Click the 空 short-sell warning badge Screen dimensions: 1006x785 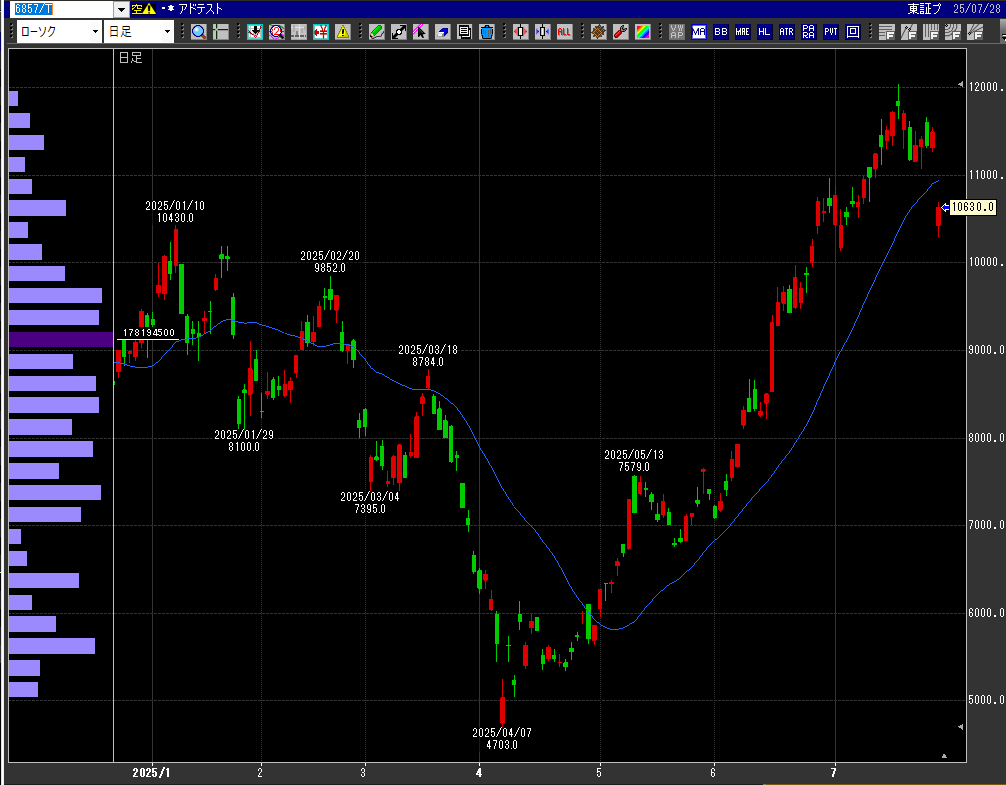pyautogui.click(x=144, y=9)
